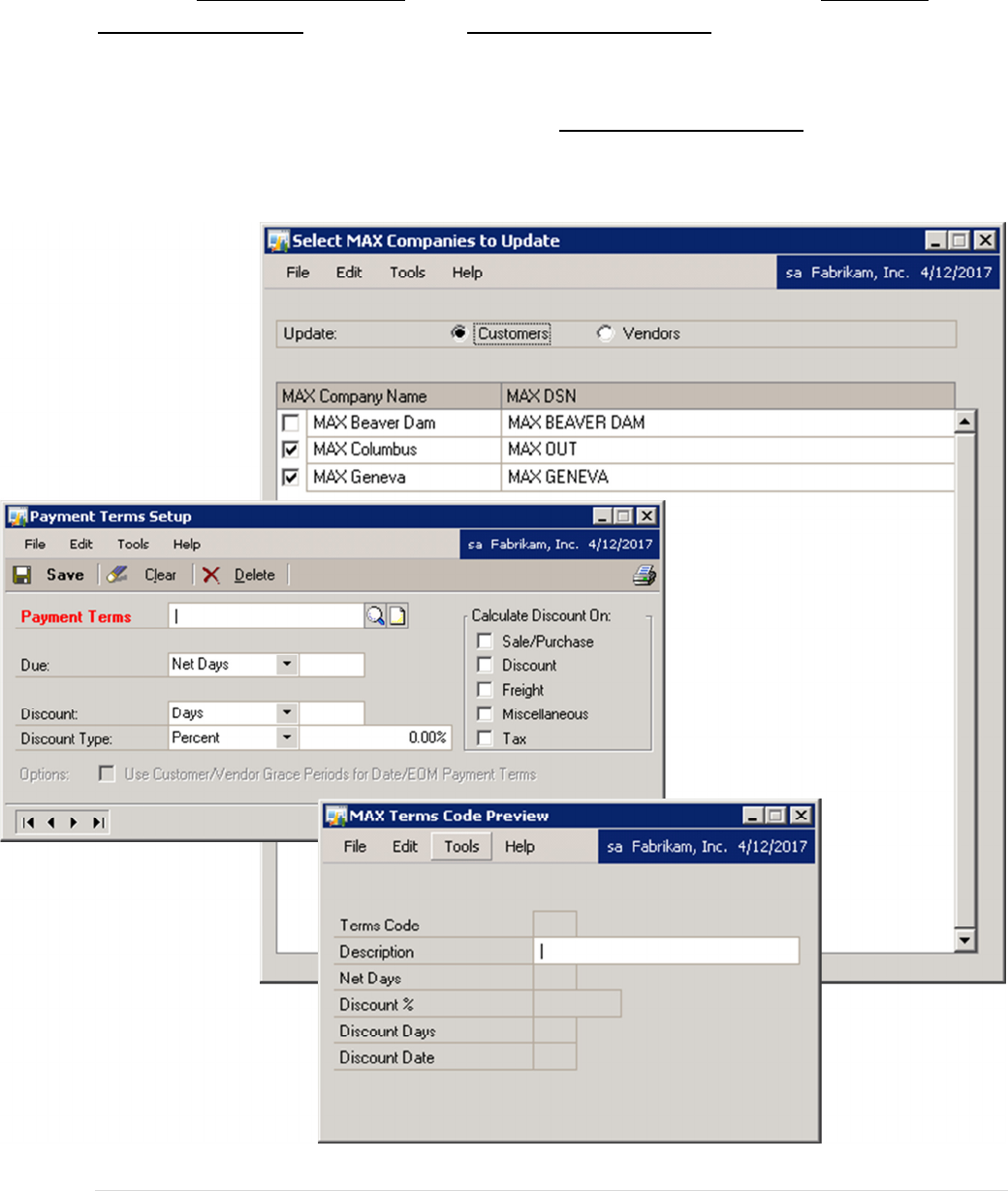Open Edit menu in Select MAX Companies window
1008x1191 pixels.
pos(349,272)
